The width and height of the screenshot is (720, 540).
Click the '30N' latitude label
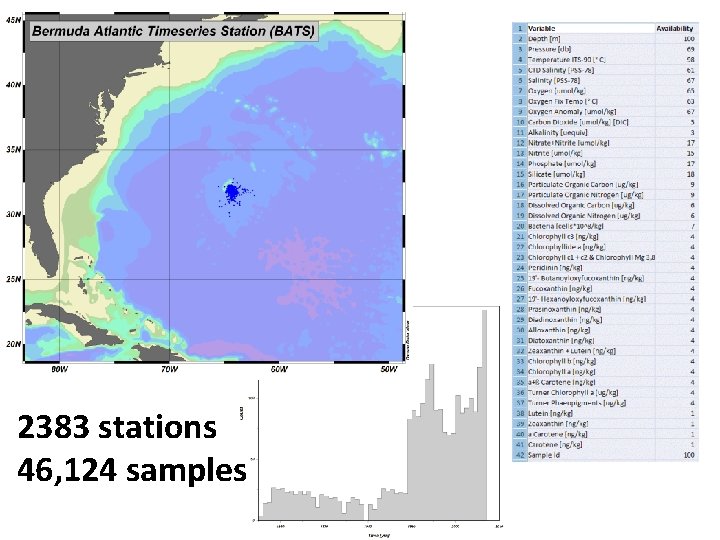(x=13, y=214)
